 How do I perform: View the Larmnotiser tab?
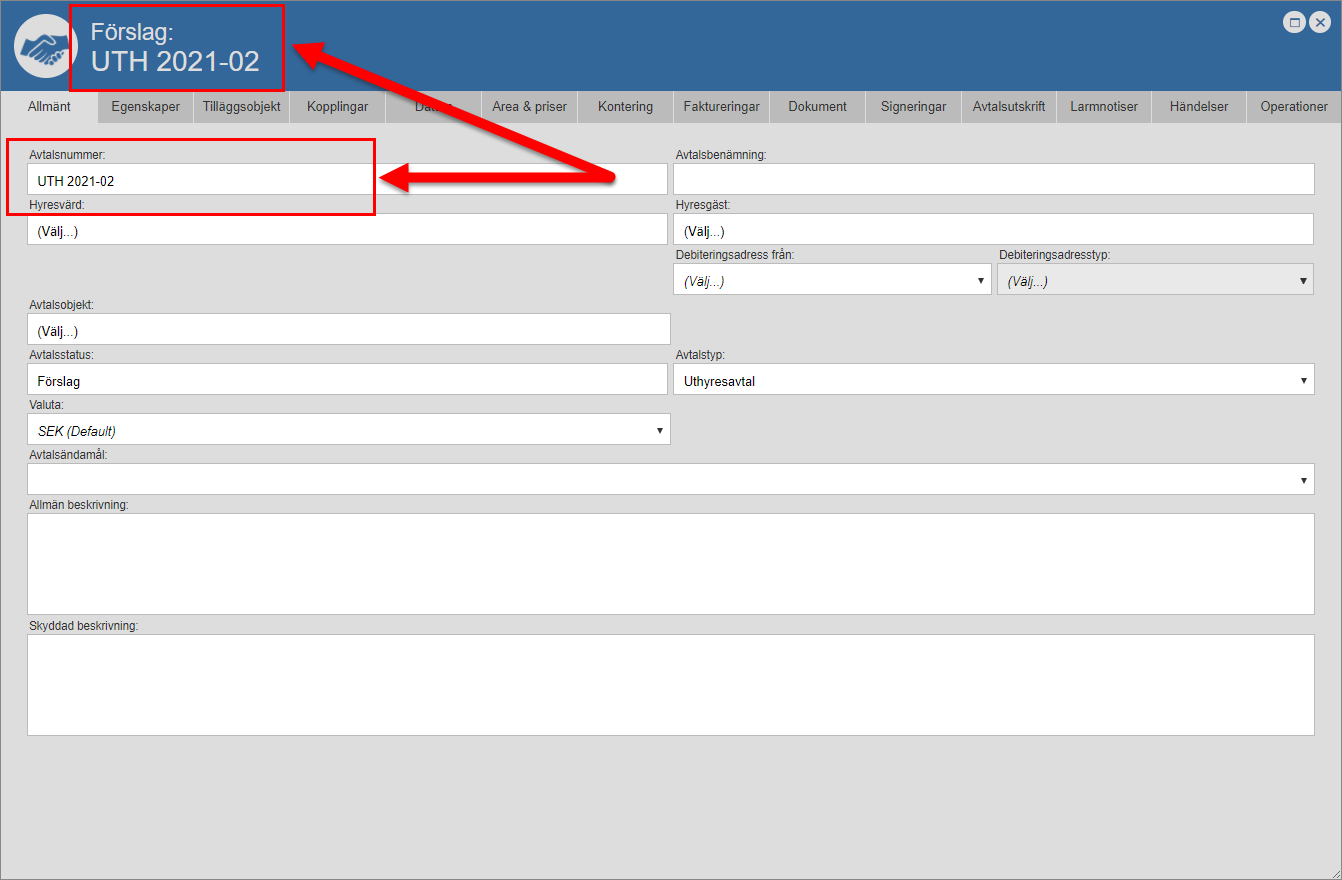(1103, 107)
